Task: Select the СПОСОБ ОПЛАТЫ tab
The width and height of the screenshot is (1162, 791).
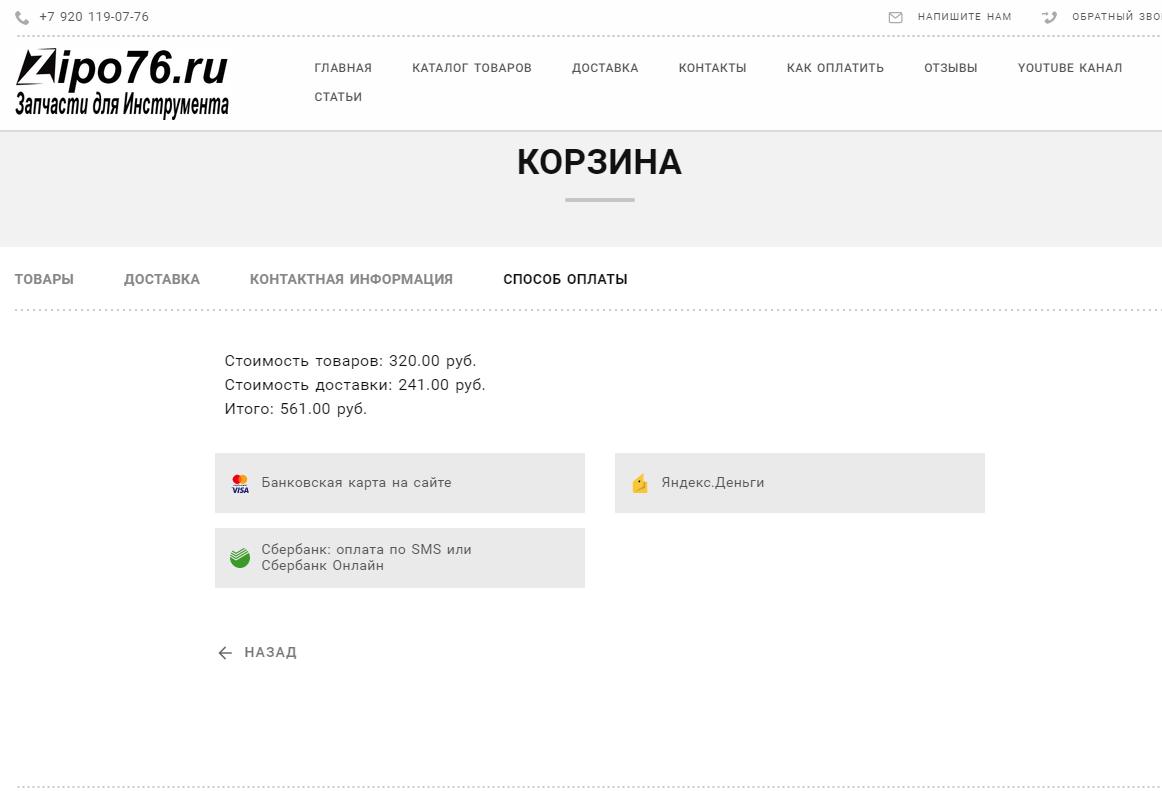Action: pos(565,279)
